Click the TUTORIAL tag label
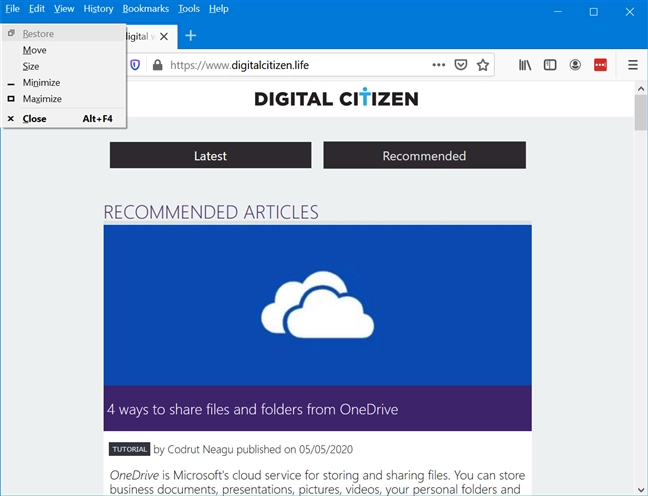 [129, 449]
